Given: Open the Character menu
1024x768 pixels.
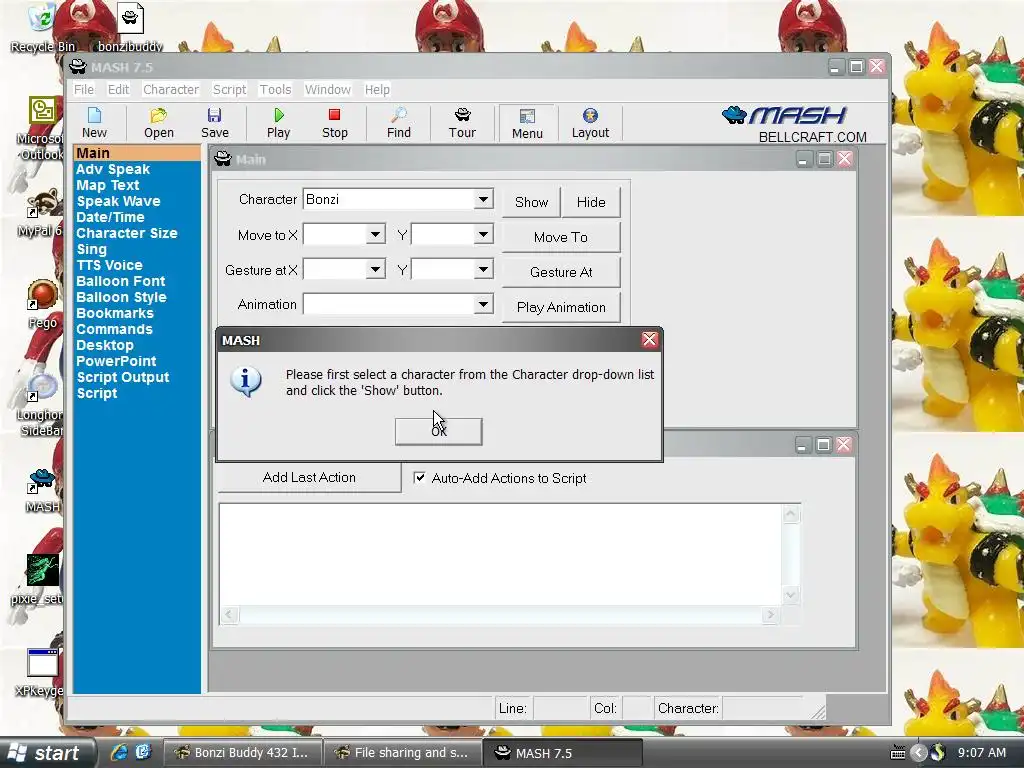Looking at the screenshot, I should click(170, 89).
